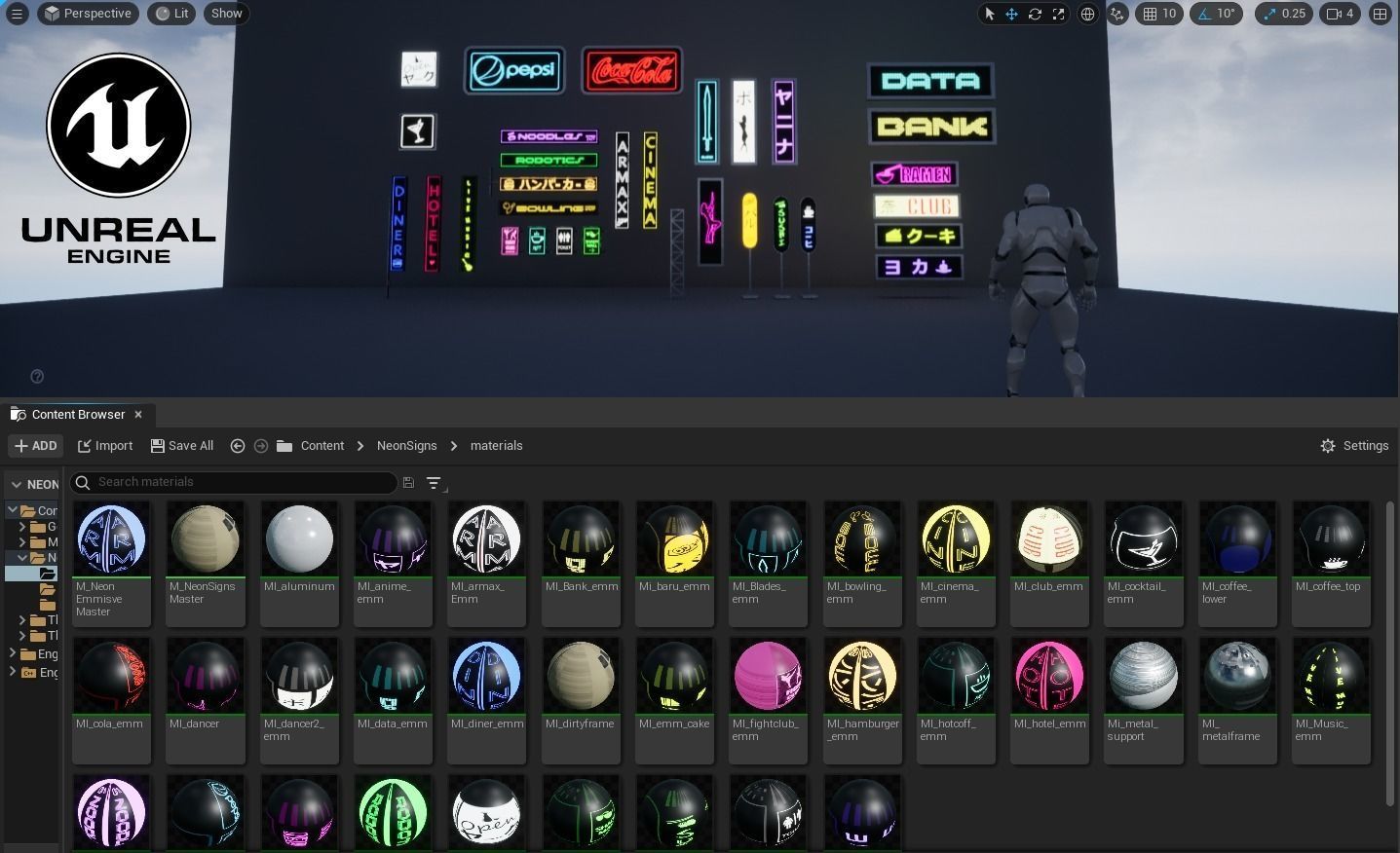1400x853 pixels.
Task: Select MI_hotel_emm material instance
Action: pyautogui.click(x=1050, y=700)
